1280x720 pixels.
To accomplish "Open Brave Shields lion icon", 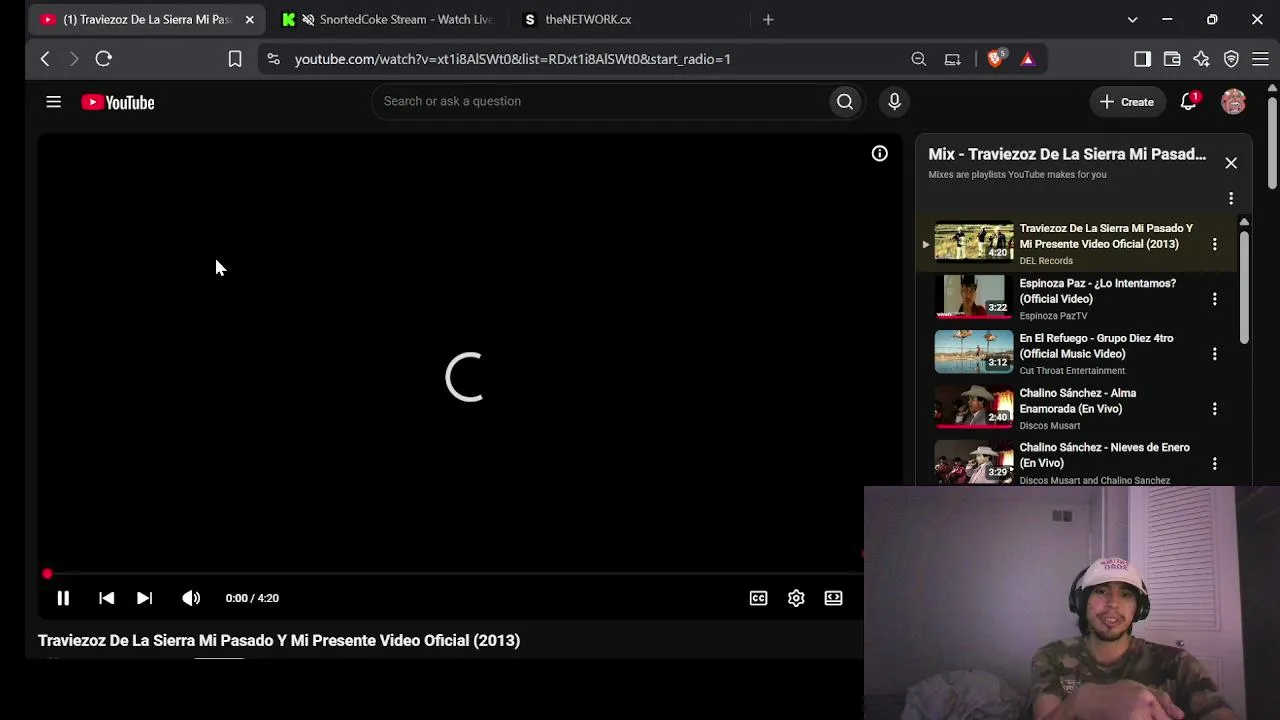I will pyautogui.click(x=995, y=59).
